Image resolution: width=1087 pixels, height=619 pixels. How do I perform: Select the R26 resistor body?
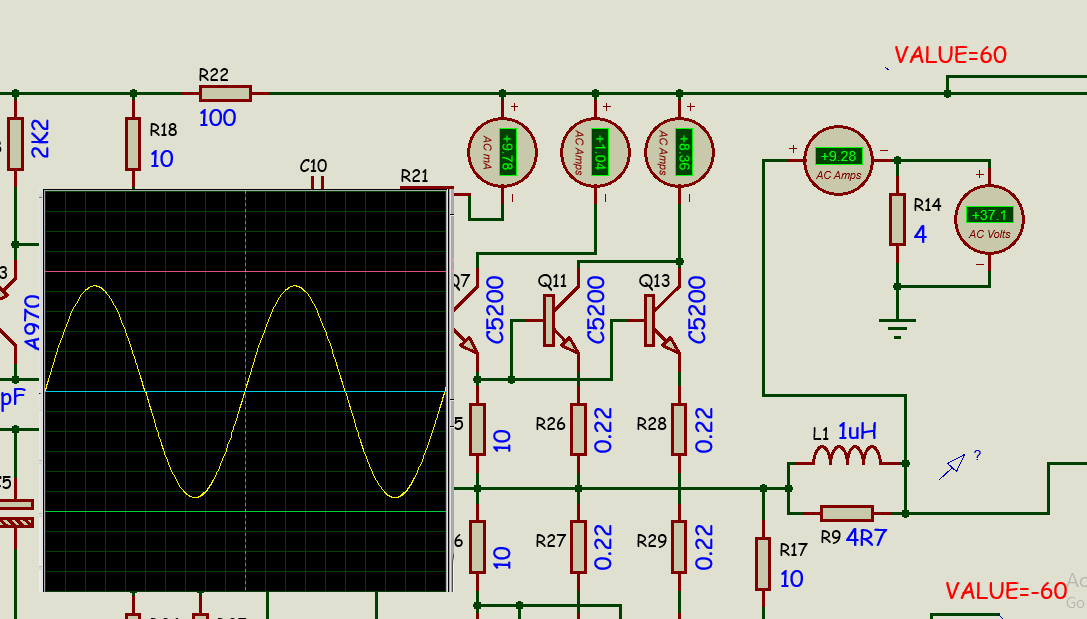pyautogui.click(x=578, y=430)
